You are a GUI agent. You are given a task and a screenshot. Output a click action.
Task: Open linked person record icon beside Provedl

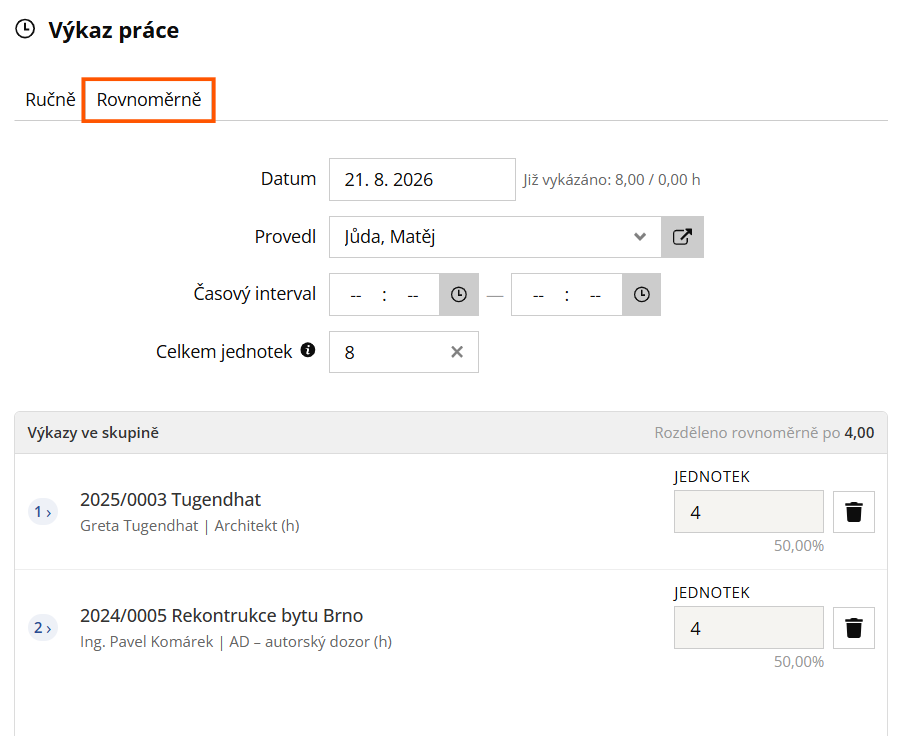682,237
